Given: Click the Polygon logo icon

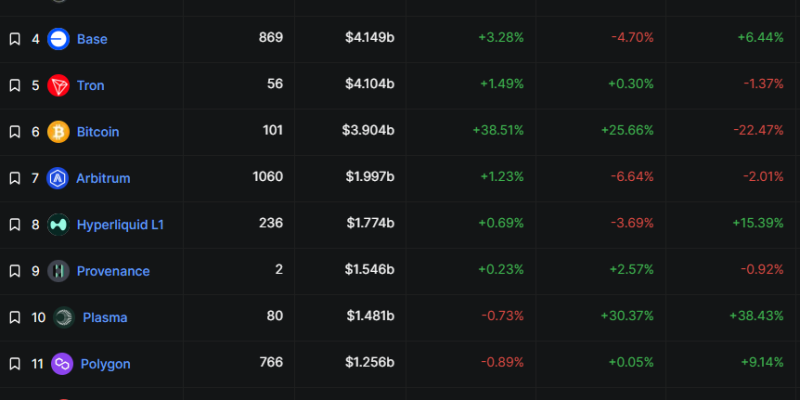Looking at the screenshot, I should 64,364.
